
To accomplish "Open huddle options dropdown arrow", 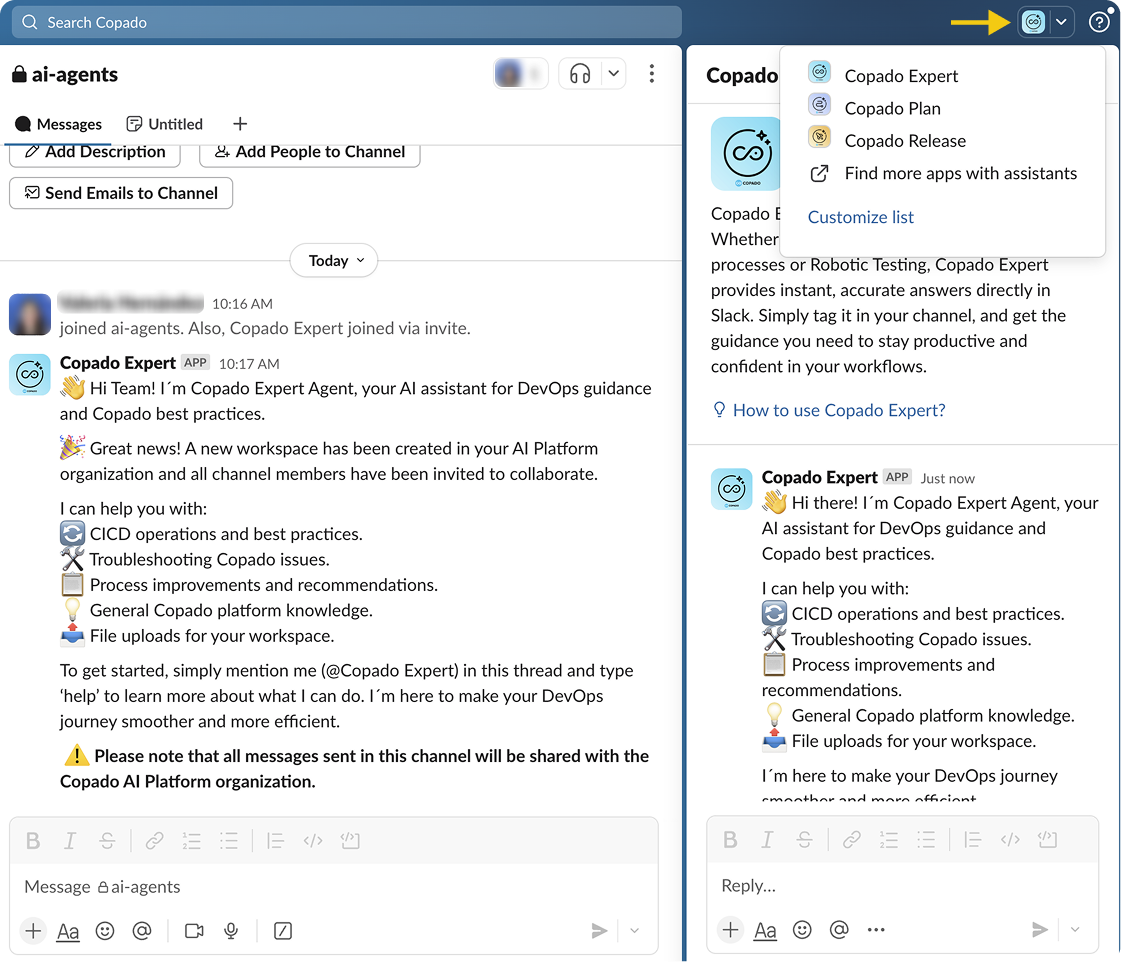I will pyautogui.click(x=615, y=74).
